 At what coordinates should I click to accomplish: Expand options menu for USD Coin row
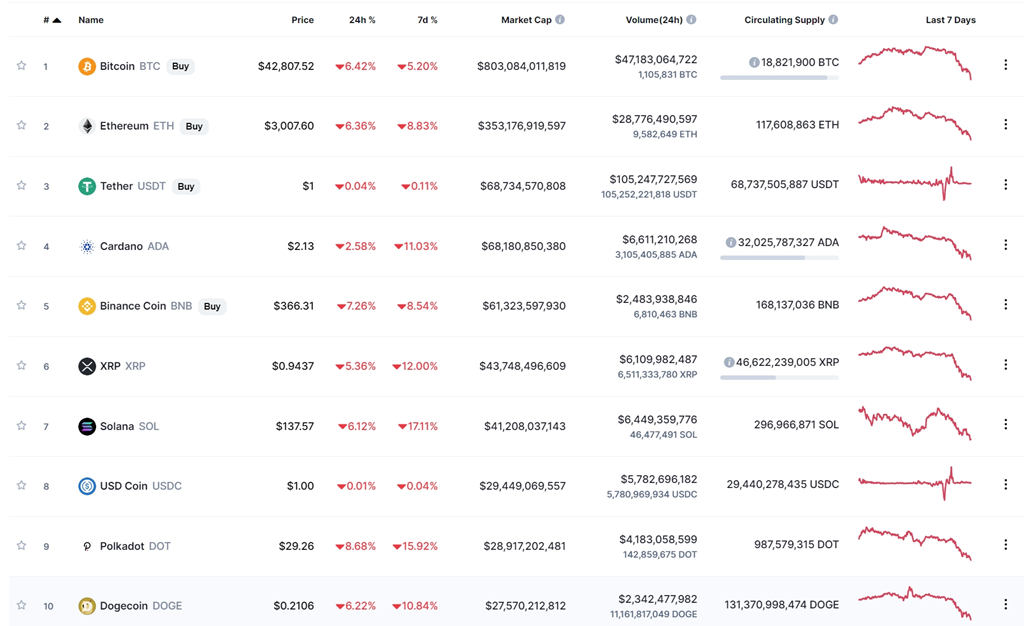coord(1005,485)
